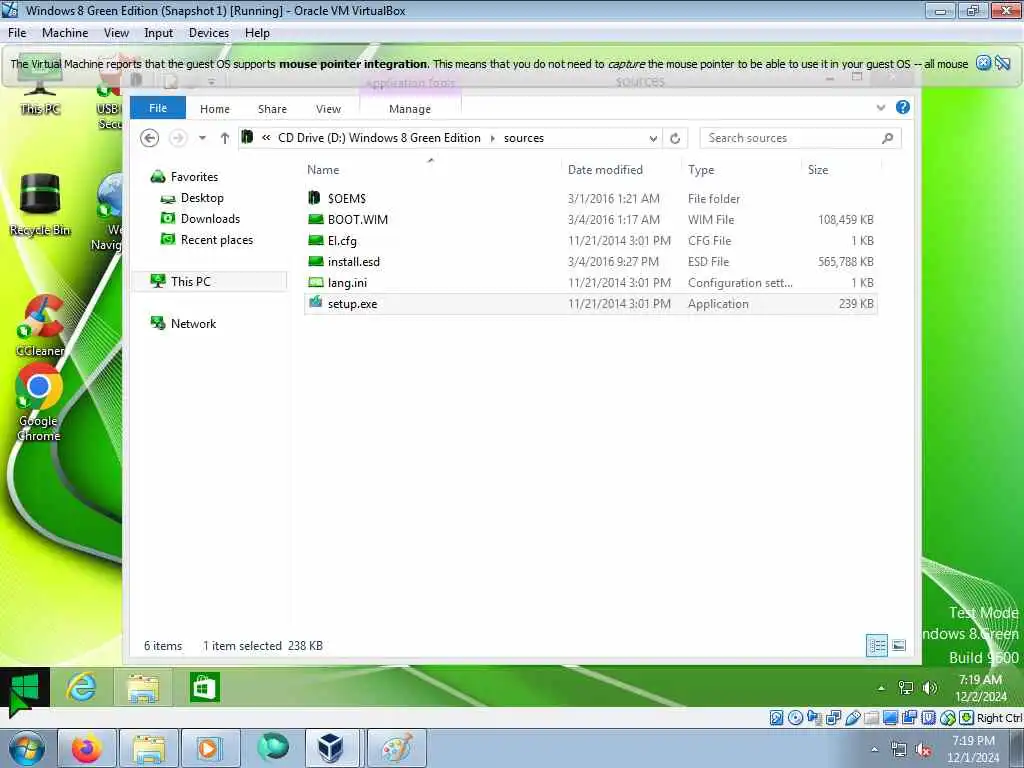Click guest network tray icon
The width and height of the screenshot is (1024, 768).
pos(906,688)
